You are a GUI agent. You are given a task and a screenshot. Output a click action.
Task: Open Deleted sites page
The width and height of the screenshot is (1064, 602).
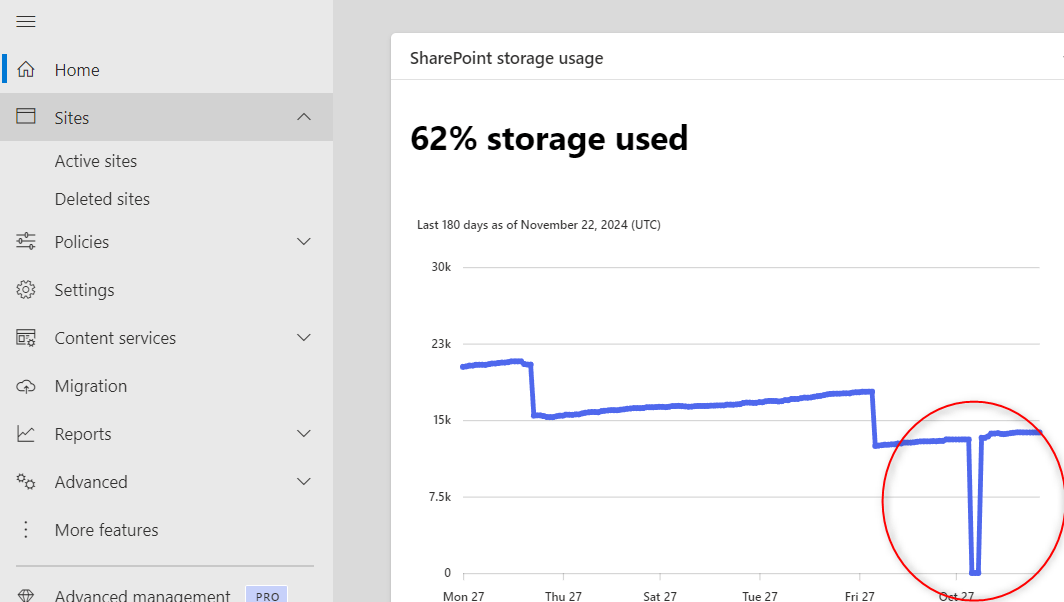pos(102,199)
